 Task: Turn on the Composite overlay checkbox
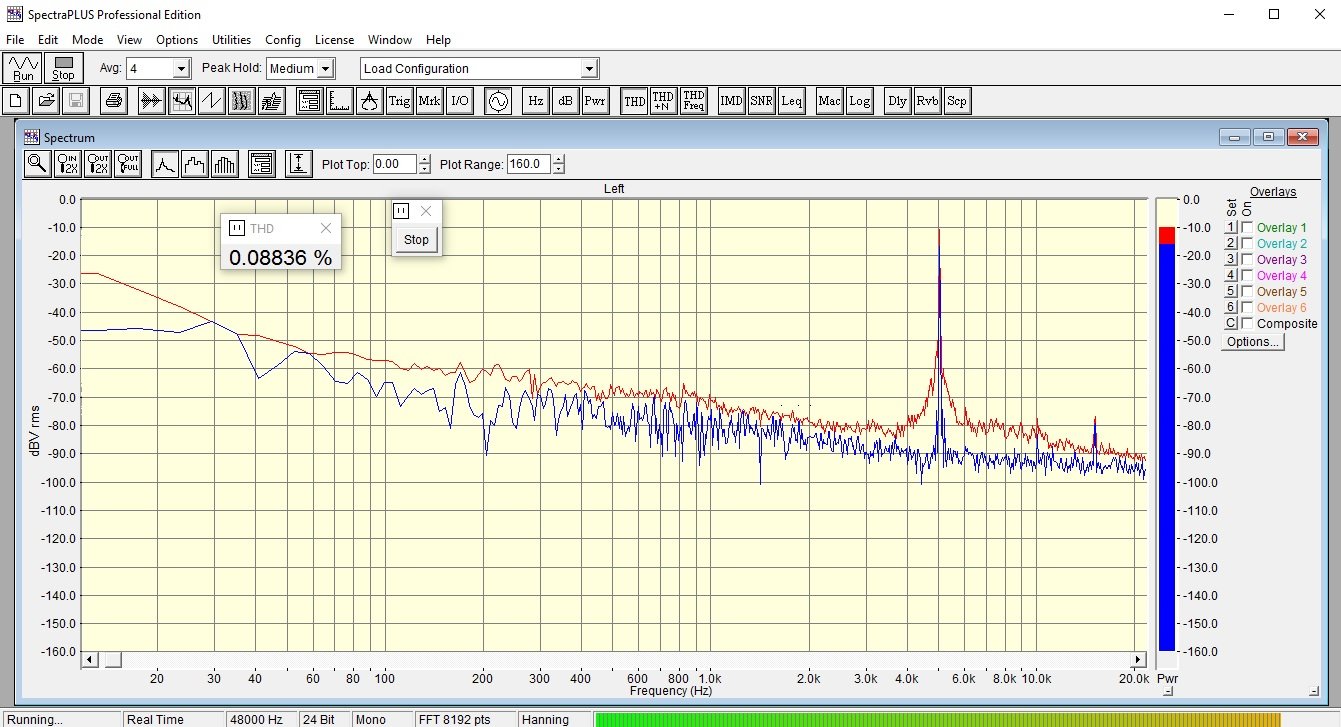coord(1246,324)
